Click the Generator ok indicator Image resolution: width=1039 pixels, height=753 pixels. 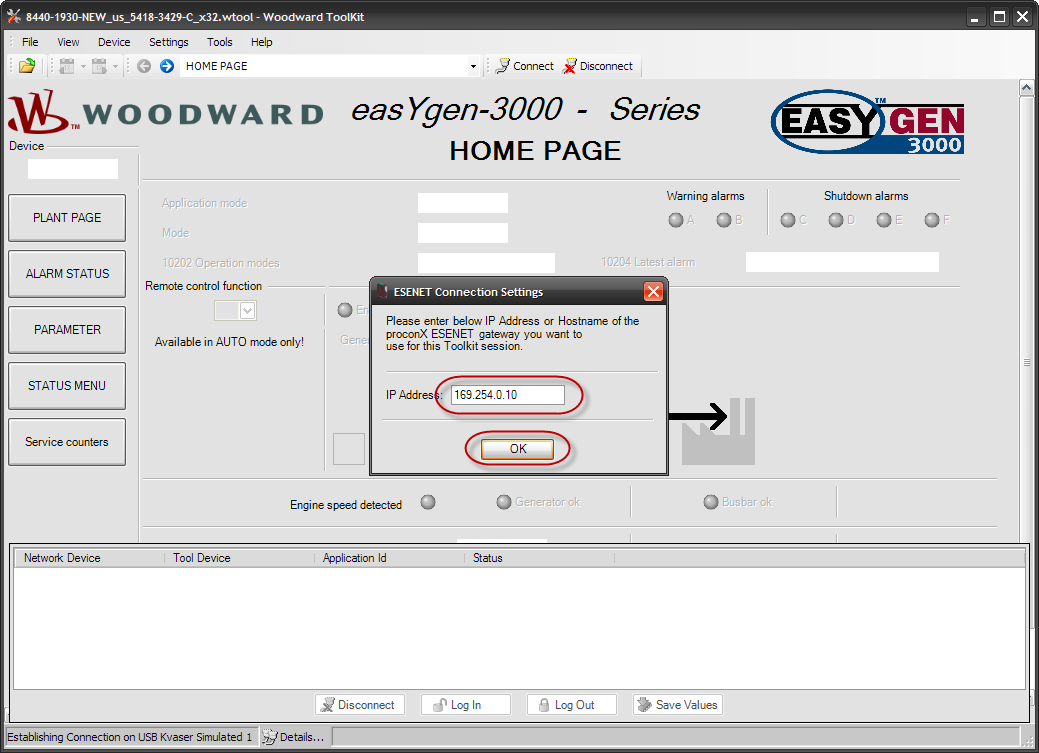click(504, 502)
